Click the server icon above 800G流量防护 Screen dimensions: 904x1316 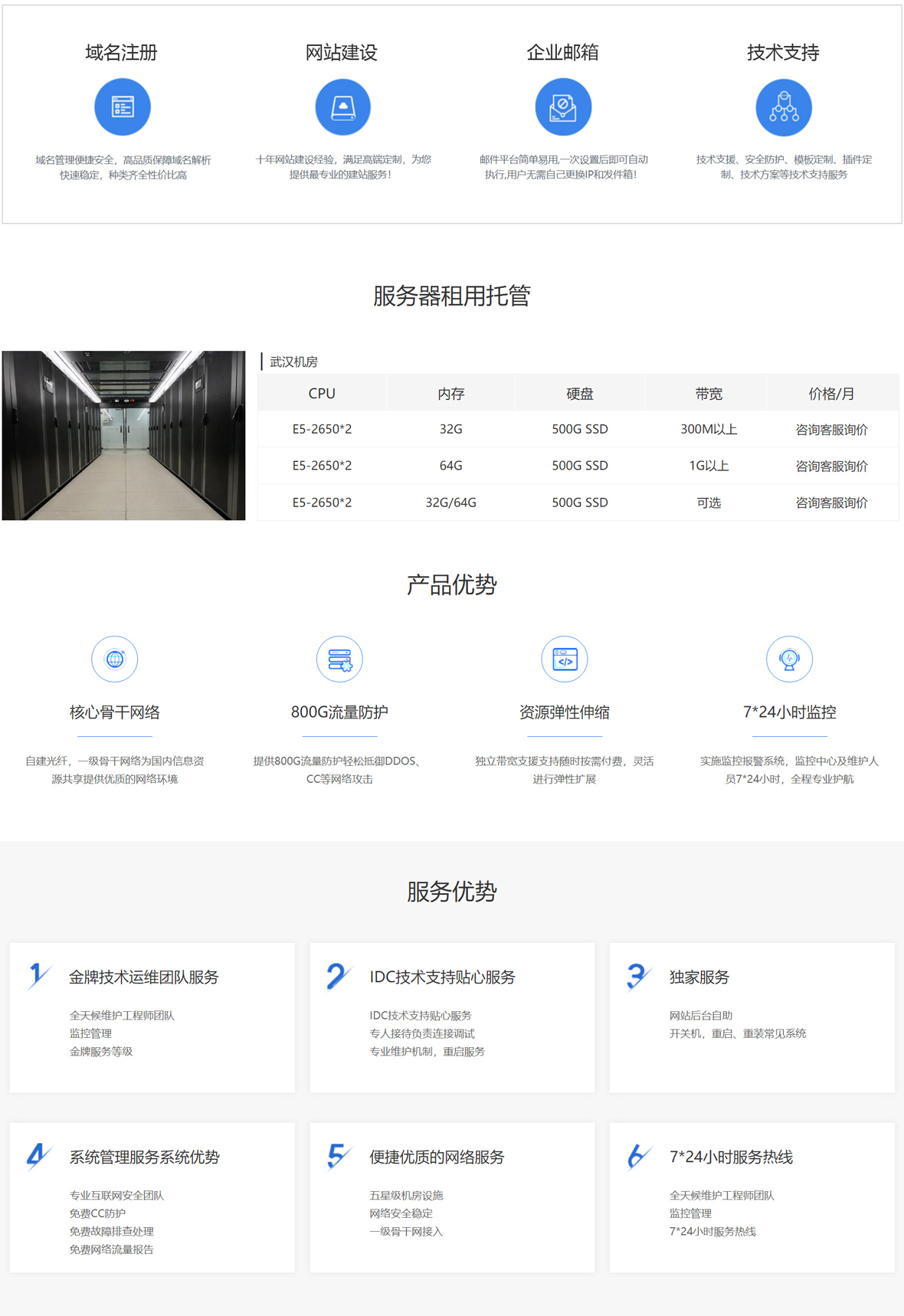(x=339, y=659)
